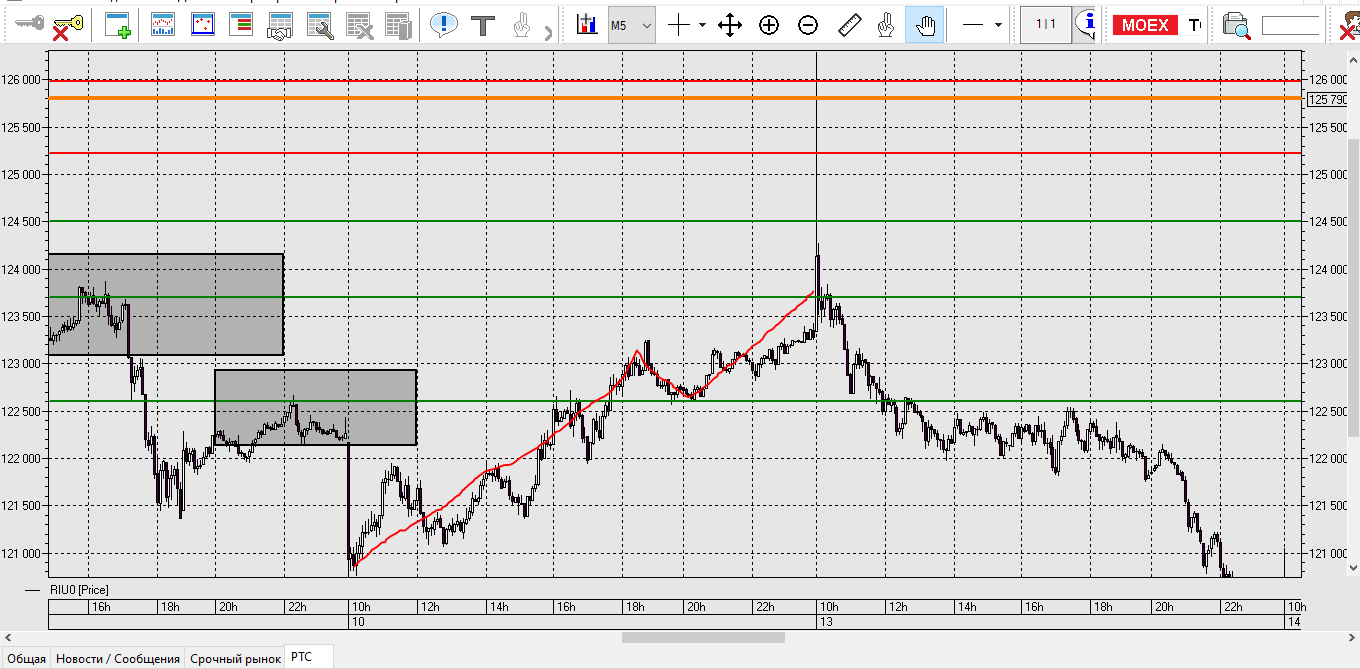The width and height of the screenshot is (1360, 669).
Task: Click the 1|1 scale button
Action: pos(1045,25)
